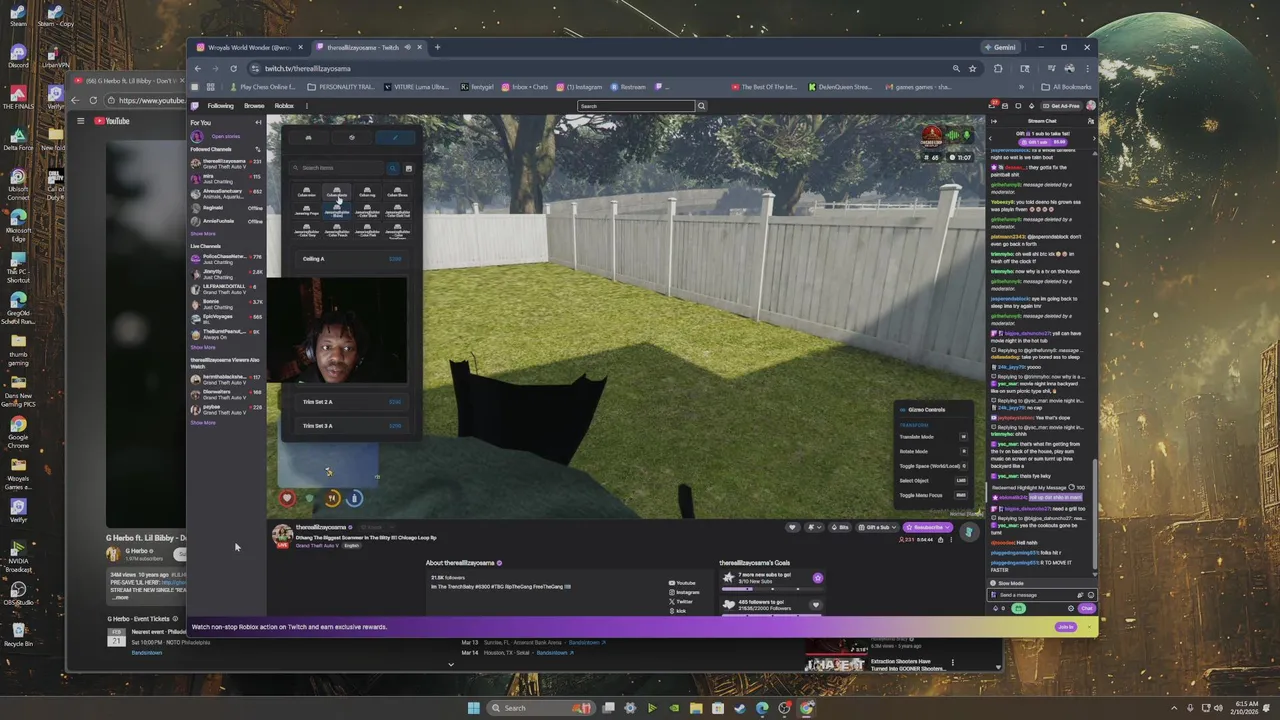Viewport: 1280px width, 720px height.
Task: Toggle the notifications bell next to follow
Action: [814, 527]
